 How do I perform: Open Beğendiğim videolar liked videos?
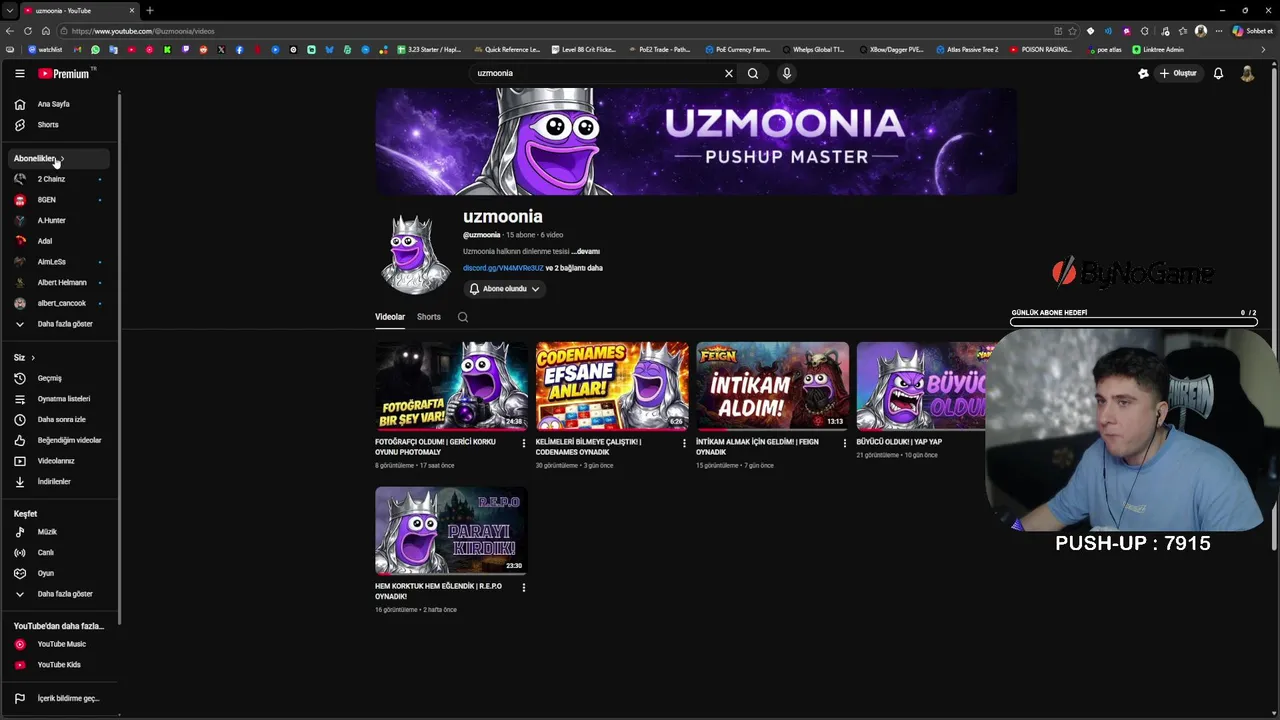[x=60, y=440]
